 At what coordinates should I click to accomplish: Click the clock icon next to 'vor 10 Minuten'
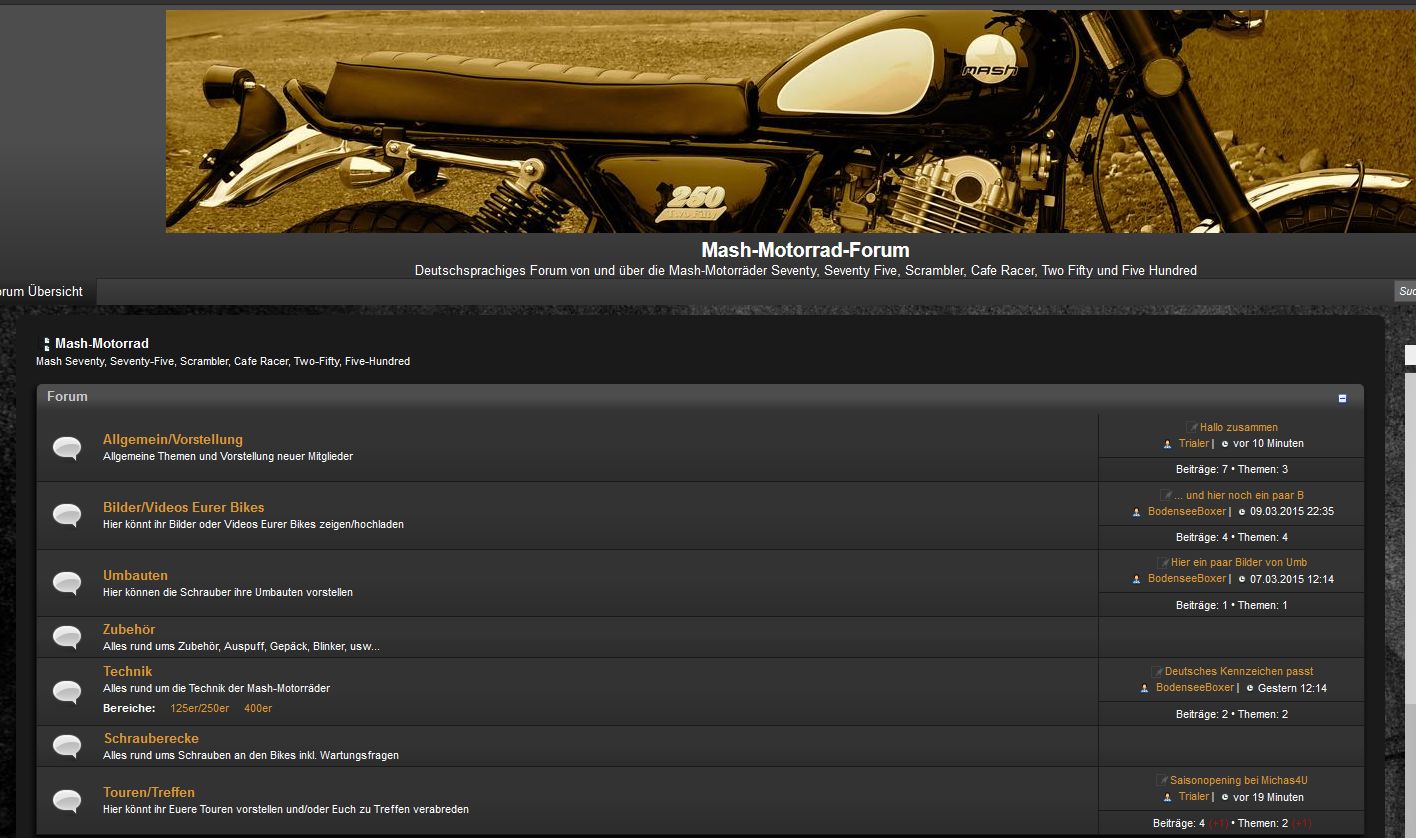(x=1224, y=444)
